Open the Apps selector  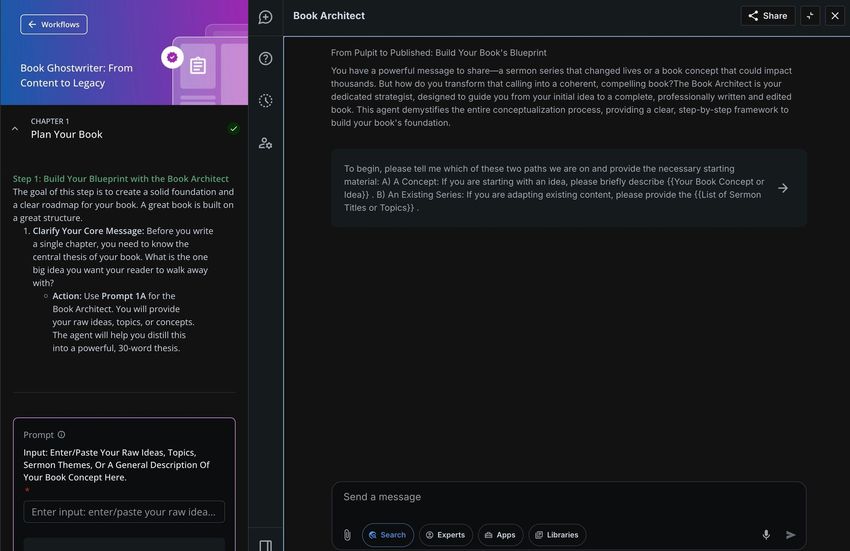[x=500, y=535]
